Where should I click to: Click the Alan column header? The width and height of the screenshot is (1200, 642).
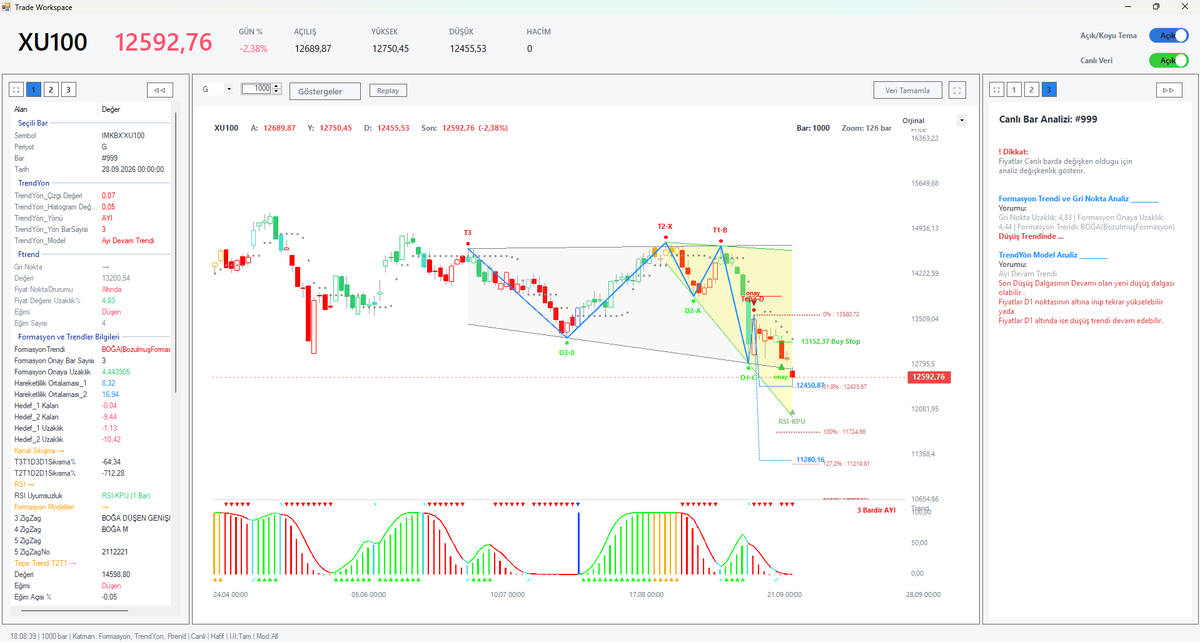point(54,109)
